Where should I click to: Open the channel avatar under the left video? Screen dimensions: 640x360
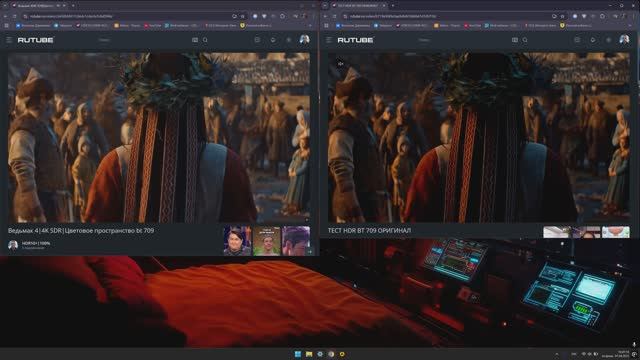(13, 245)
